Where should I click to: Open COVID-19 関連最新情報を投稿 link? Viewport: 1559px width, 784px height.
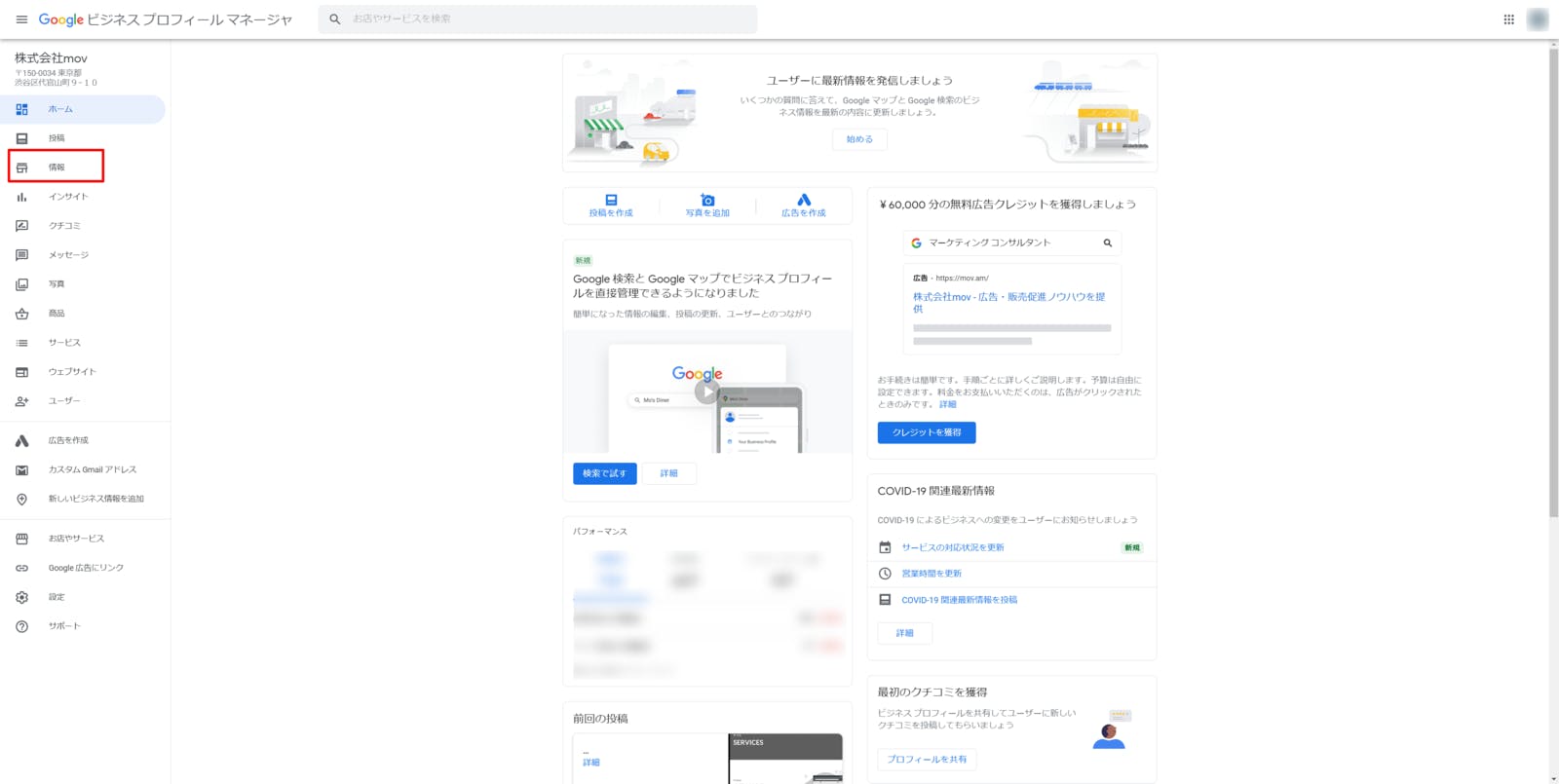(x=959, y=600)
